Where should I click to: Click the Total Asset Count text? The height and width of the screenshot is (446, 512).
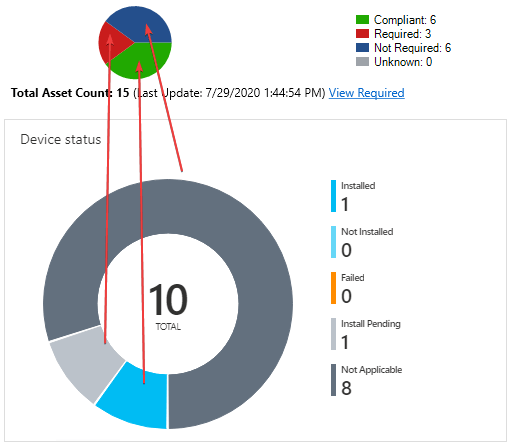point(70,93)
